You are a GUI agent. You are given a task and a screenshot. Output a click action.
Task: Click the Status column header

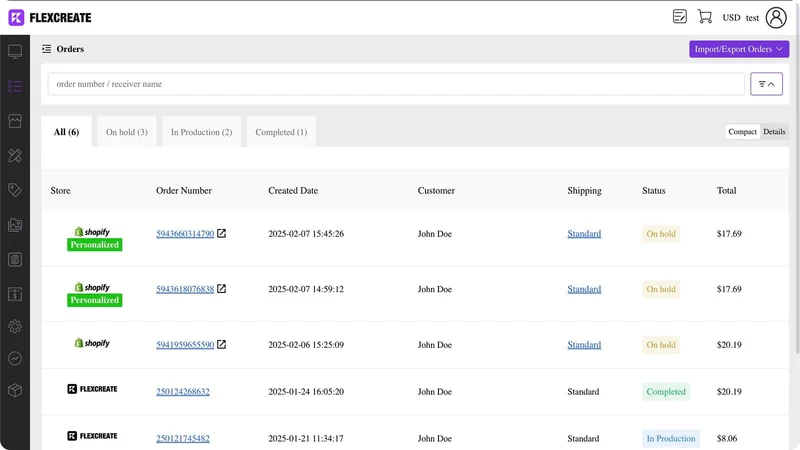point(654,191)
